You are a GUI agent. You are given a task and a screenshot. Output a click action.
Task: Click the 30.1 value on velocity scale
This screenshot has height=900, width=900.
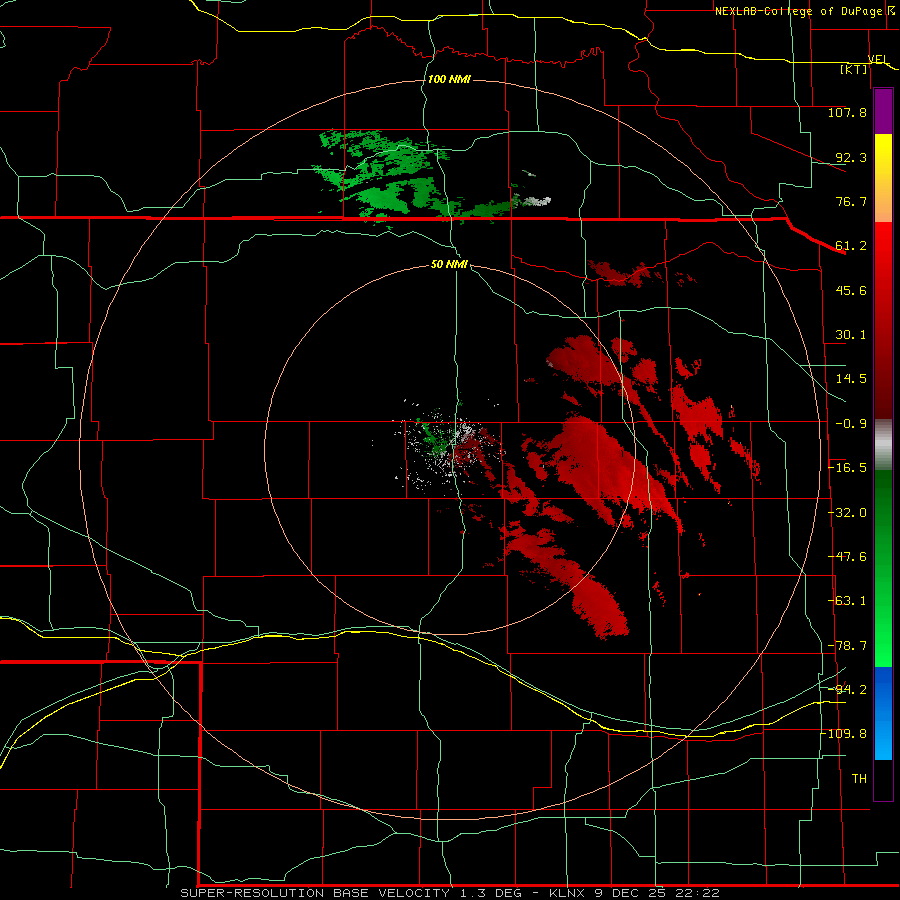[851, 335]
